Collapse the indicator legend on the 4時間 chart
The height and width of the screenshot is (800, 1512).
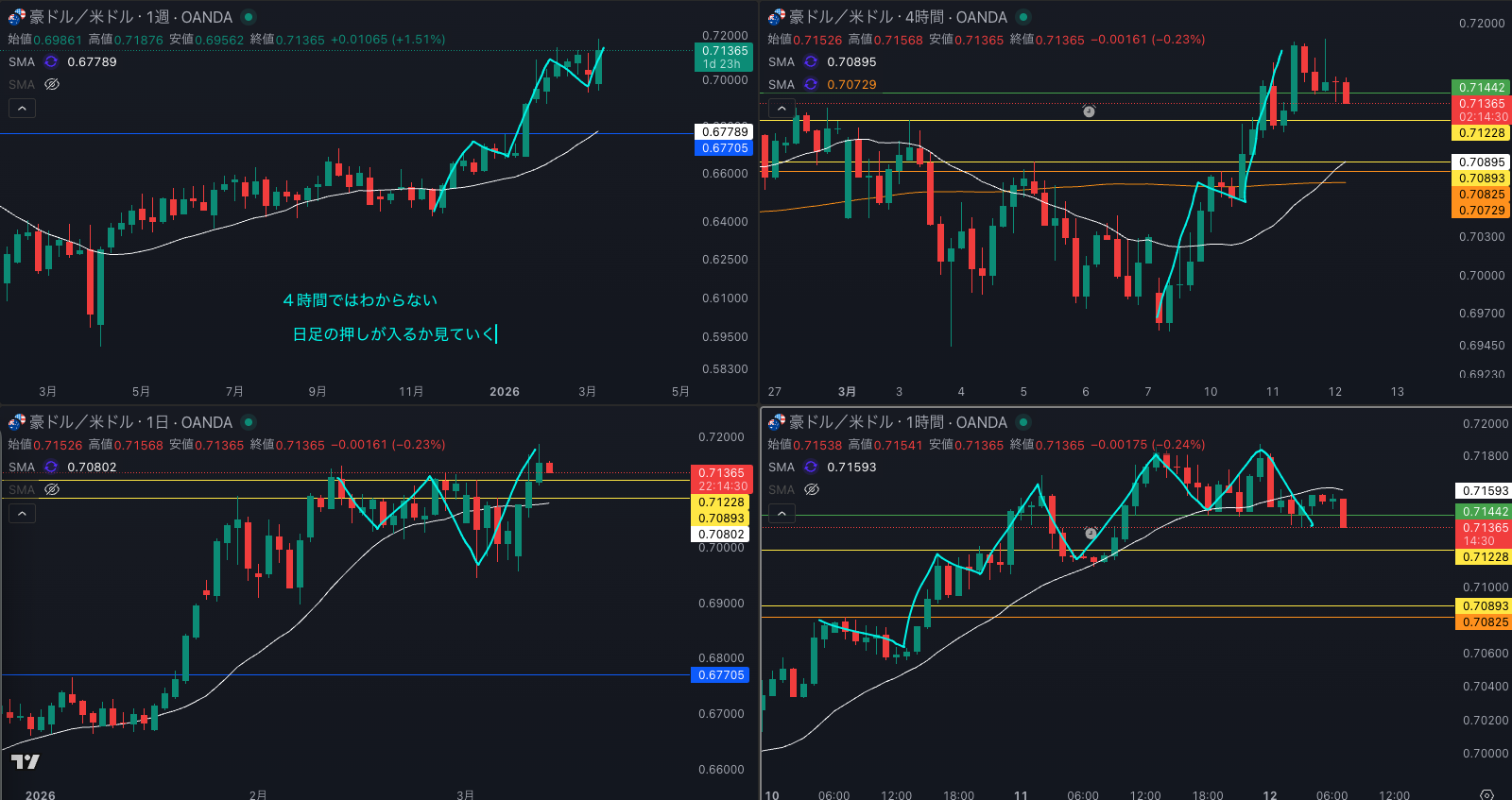point(782,108)
